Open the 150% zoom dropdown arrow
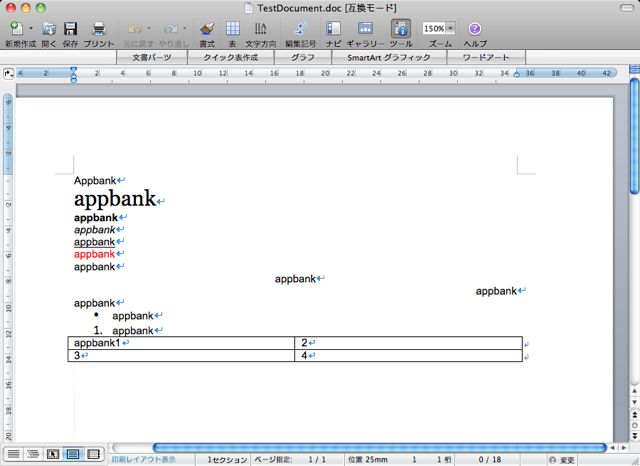This screenshot has width=640, height=466. pos(450,28)
